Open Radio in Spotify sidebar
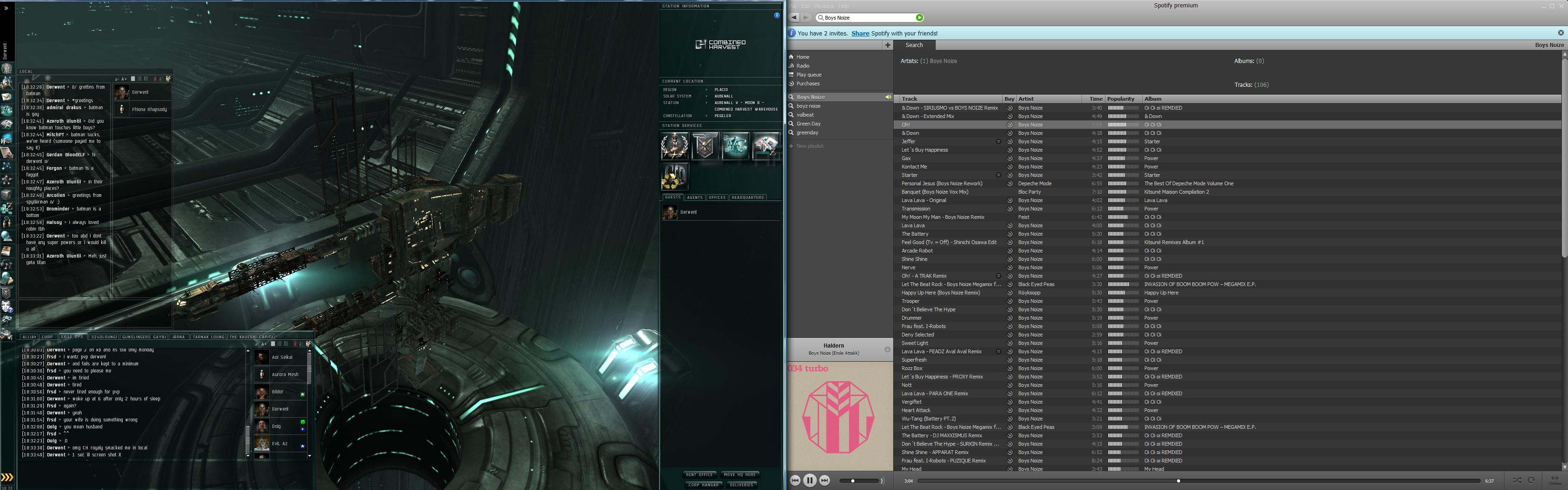1568x490 pixels. tap(803, 66)
